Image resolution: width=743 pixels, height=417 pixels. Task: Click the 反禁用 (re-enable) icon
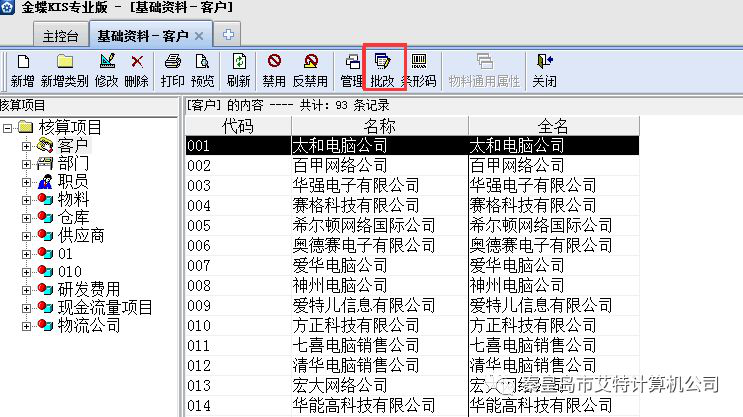(311, 61)
